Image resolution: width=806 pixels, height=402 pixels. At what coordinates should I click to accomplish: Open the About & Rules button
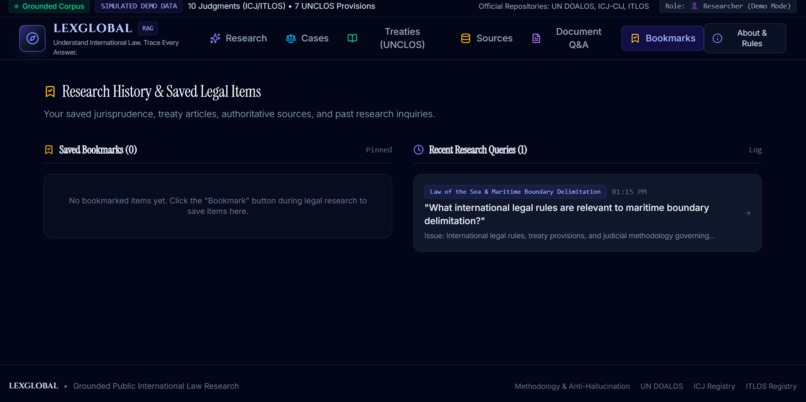pos(745,38)
